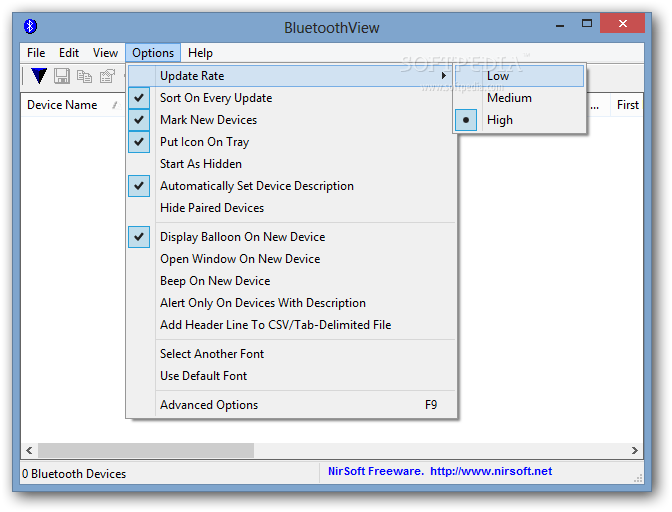Enable Hide Paired Devices
This screenshot has width=672, height=512.
tap(291, 208)
